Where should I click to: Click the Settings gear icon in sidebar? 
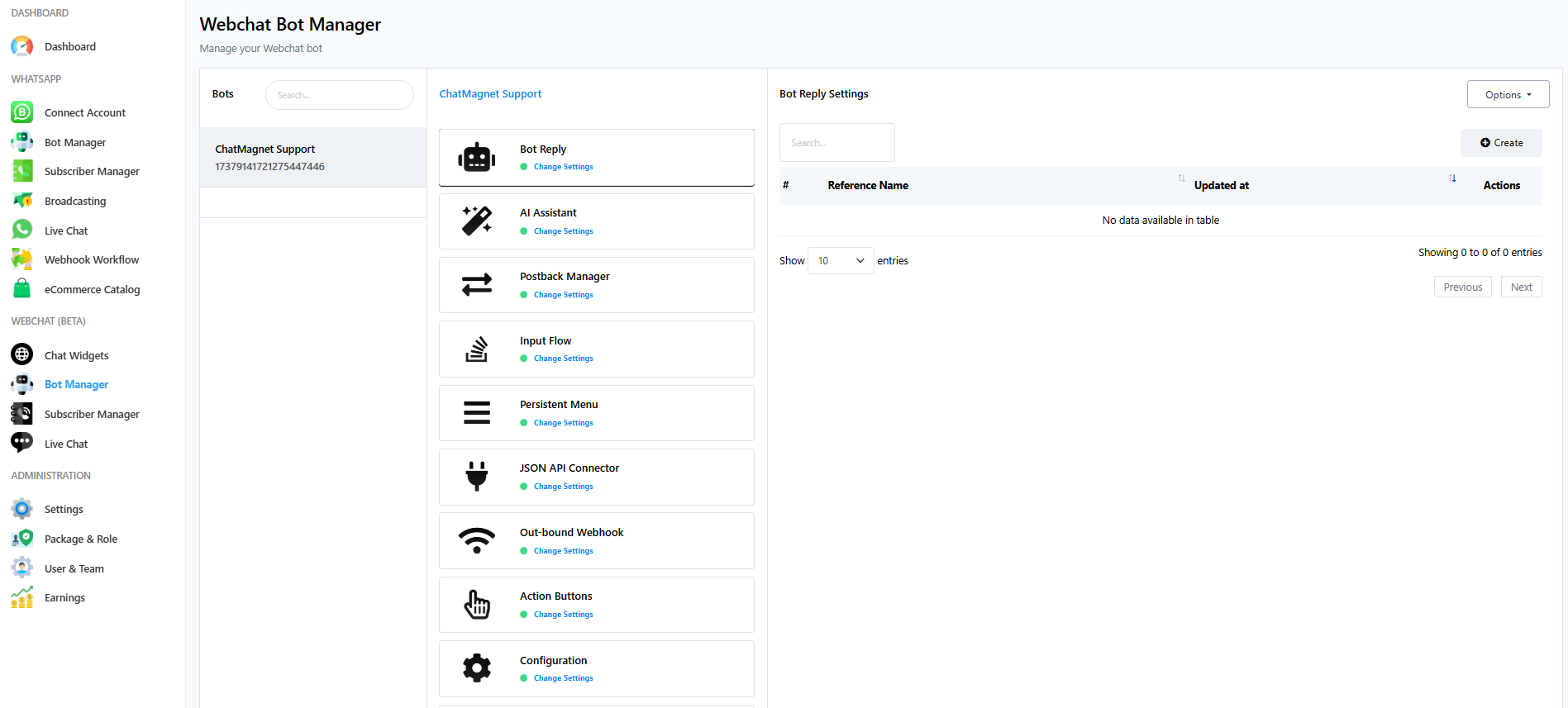pos(22,508)
